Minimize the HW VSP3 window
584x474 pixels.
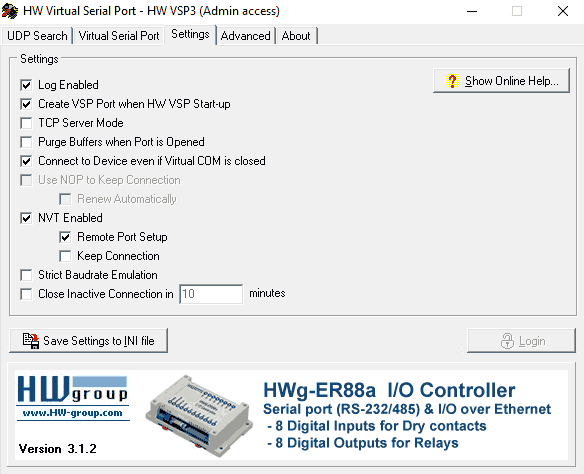tap(472, 11)
